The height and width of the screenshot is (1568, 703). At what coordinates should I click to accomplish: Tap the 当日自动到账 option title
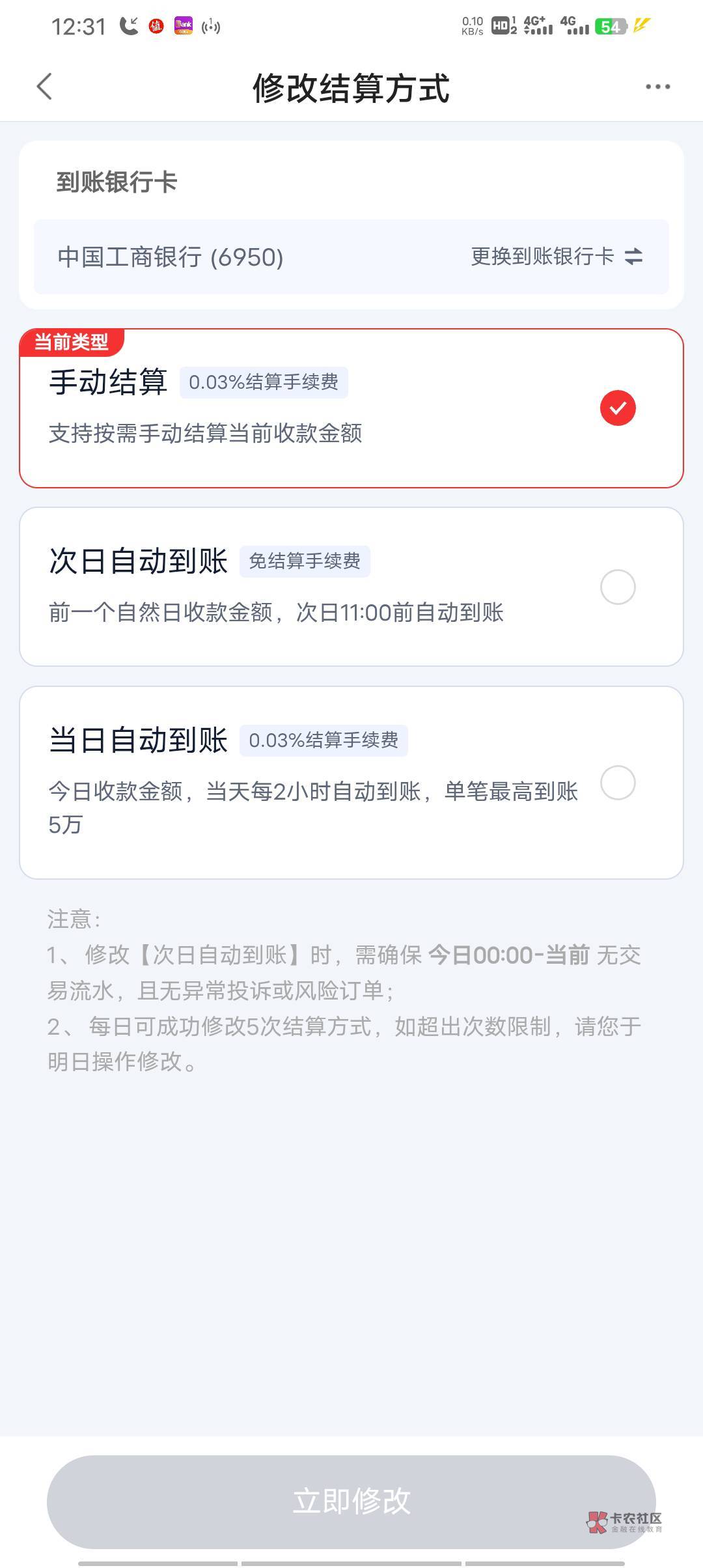(x=138, y=740)
